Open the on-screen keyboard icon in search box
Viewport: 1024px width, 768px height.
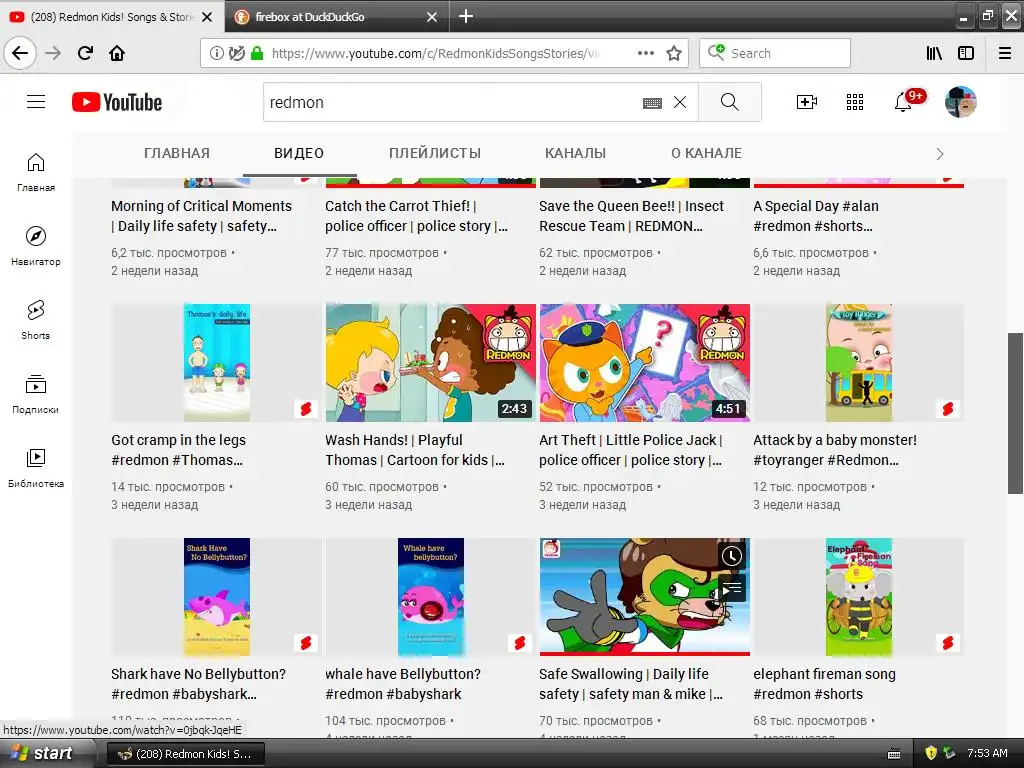pos(652,103)
